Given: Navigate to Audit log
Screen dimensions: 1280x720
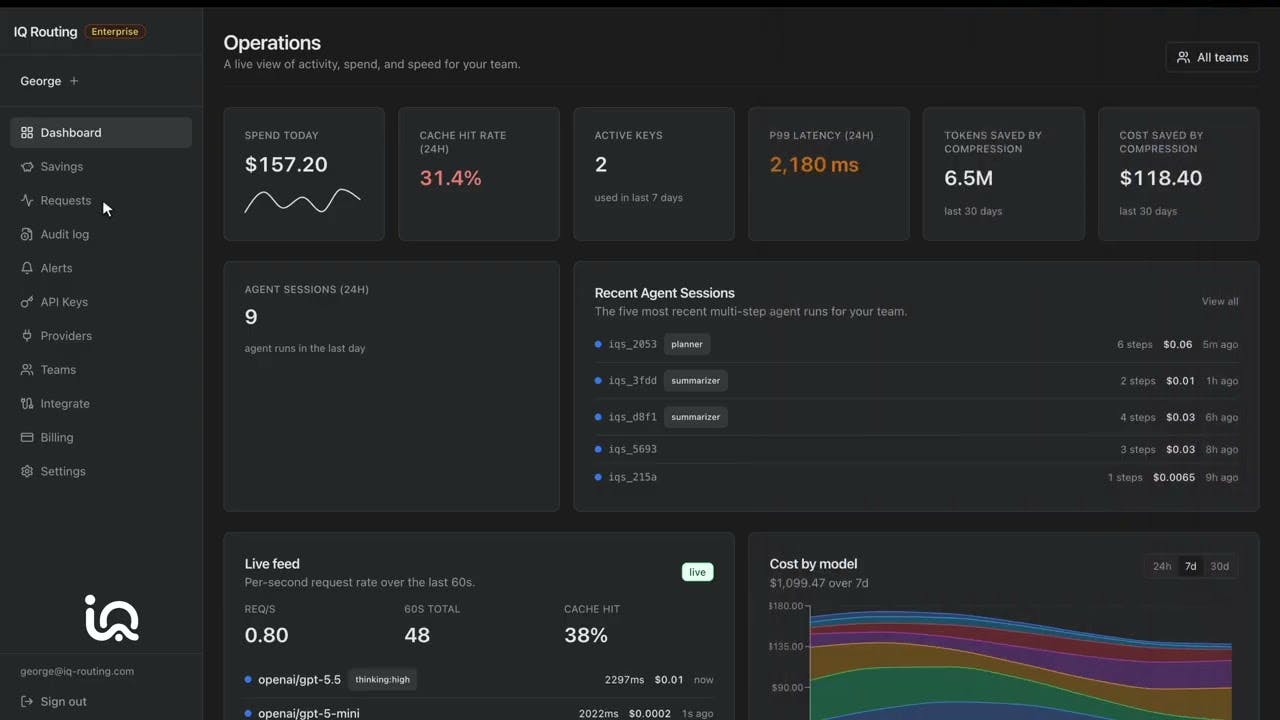Looking at the screenshot, I should [x=101, y=235].
